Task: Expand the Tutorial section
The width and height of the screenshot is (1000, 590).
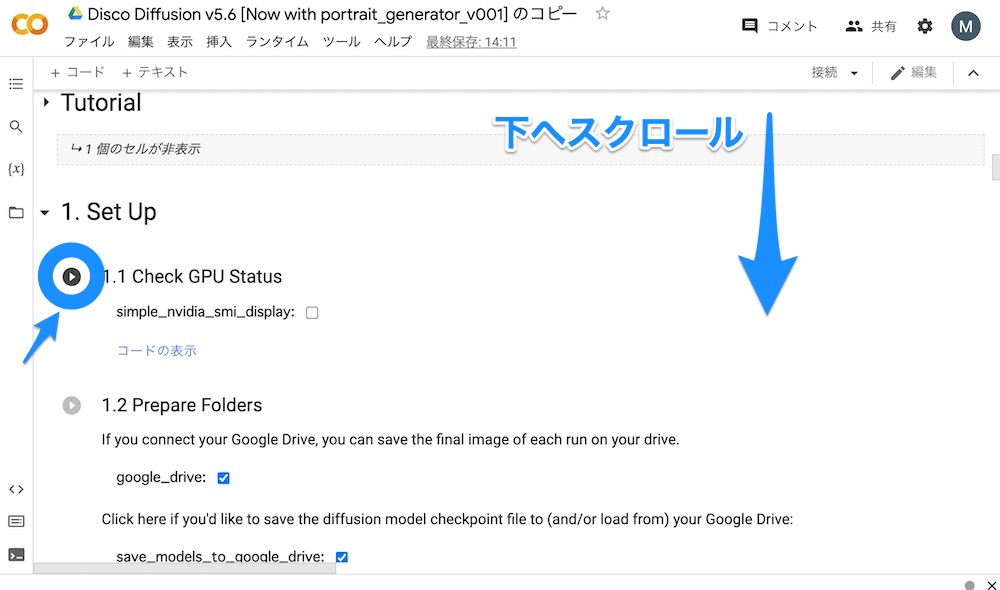Action: tap(46, 102)
